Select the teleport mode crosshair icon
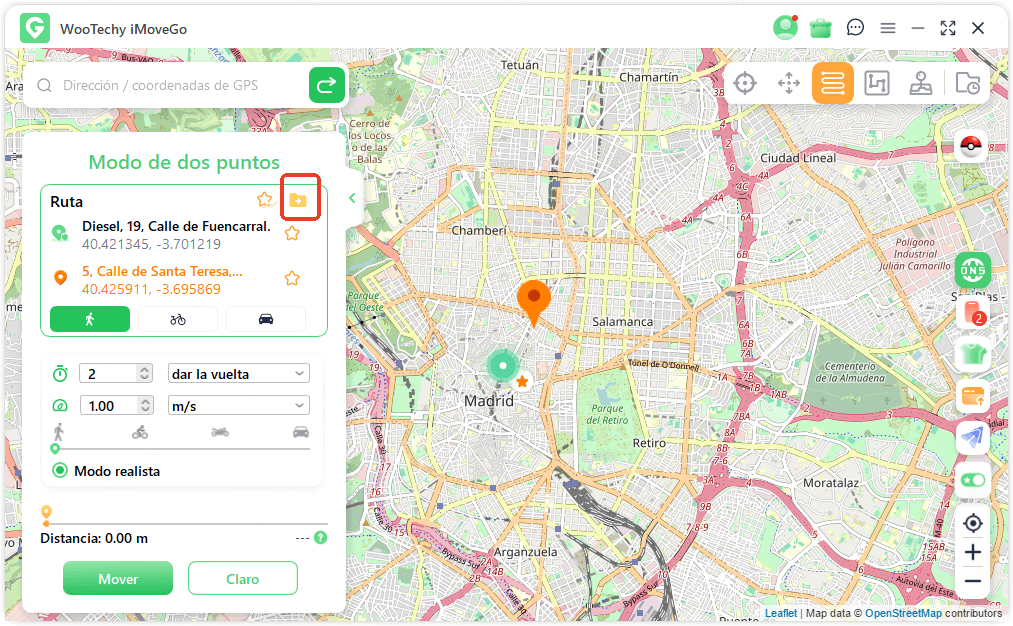Screen dimensions: 1013x626 (745, 83)
